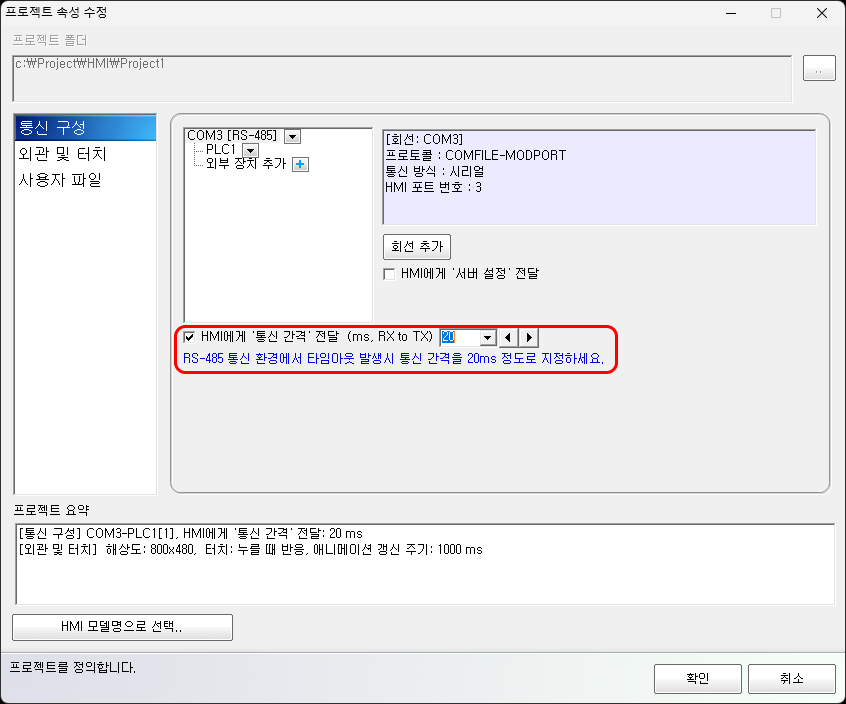
Task: Disable the HMI에게 '통신 간격' 전달 checkbox
Action: [189, 338]
